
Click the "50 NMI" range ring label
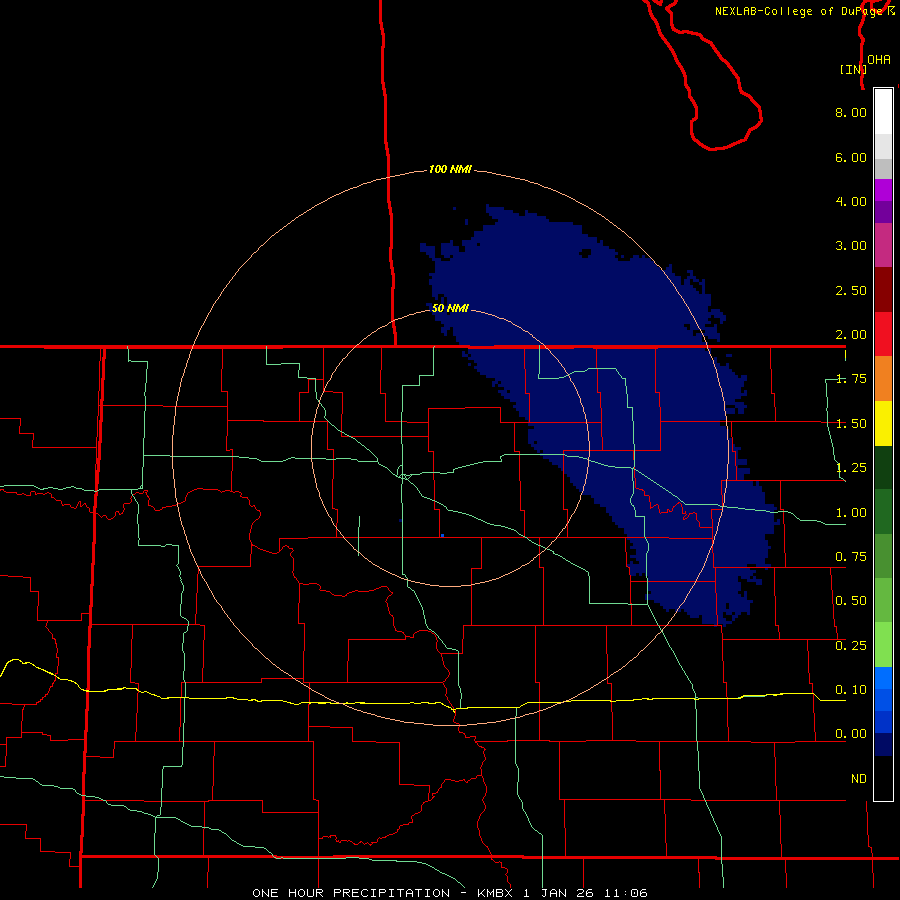450,308
